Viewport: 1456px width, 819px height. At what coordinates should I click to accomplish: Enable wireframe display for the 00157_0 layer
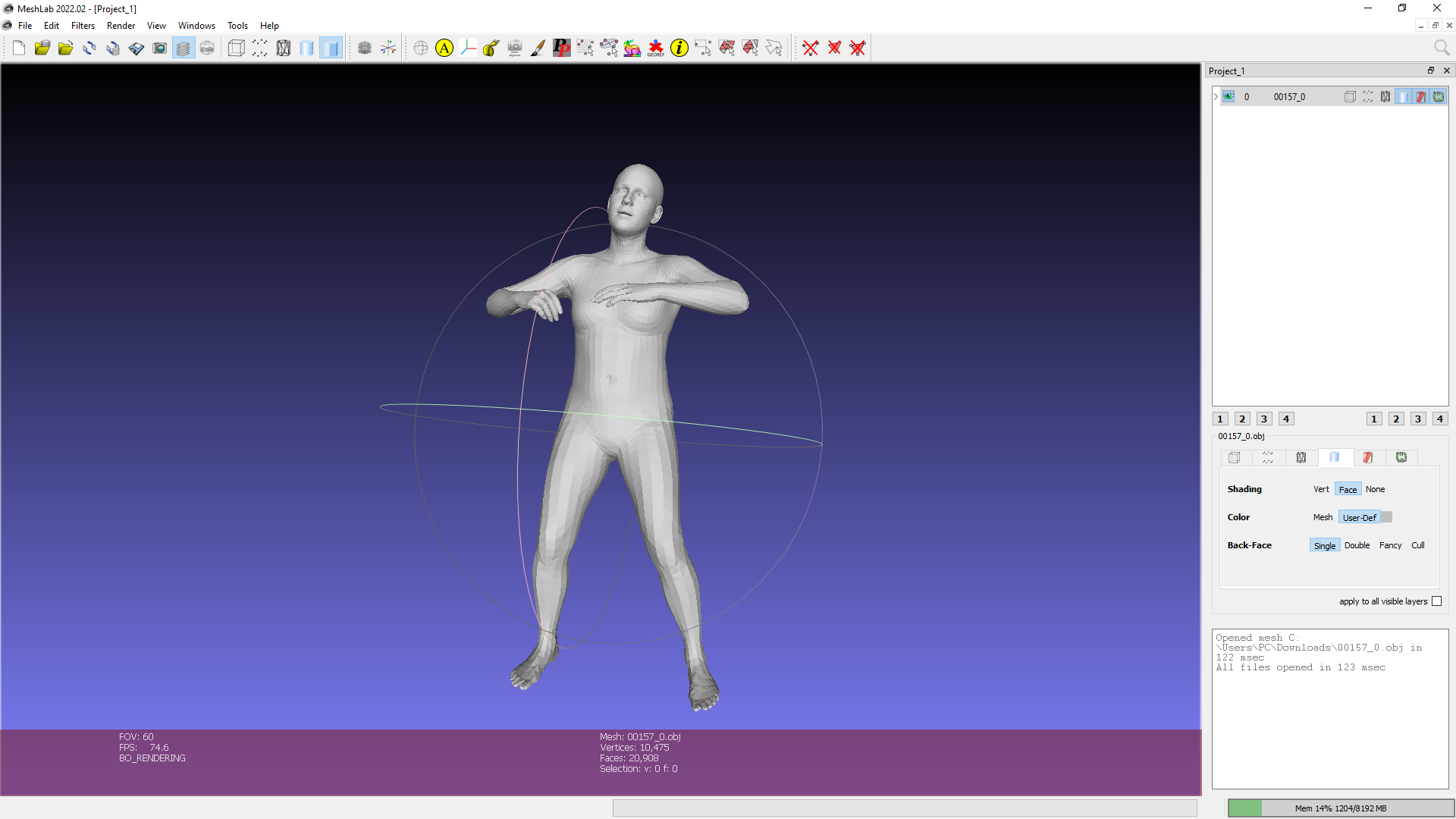pyautogui.click(x=1385, y=96)
